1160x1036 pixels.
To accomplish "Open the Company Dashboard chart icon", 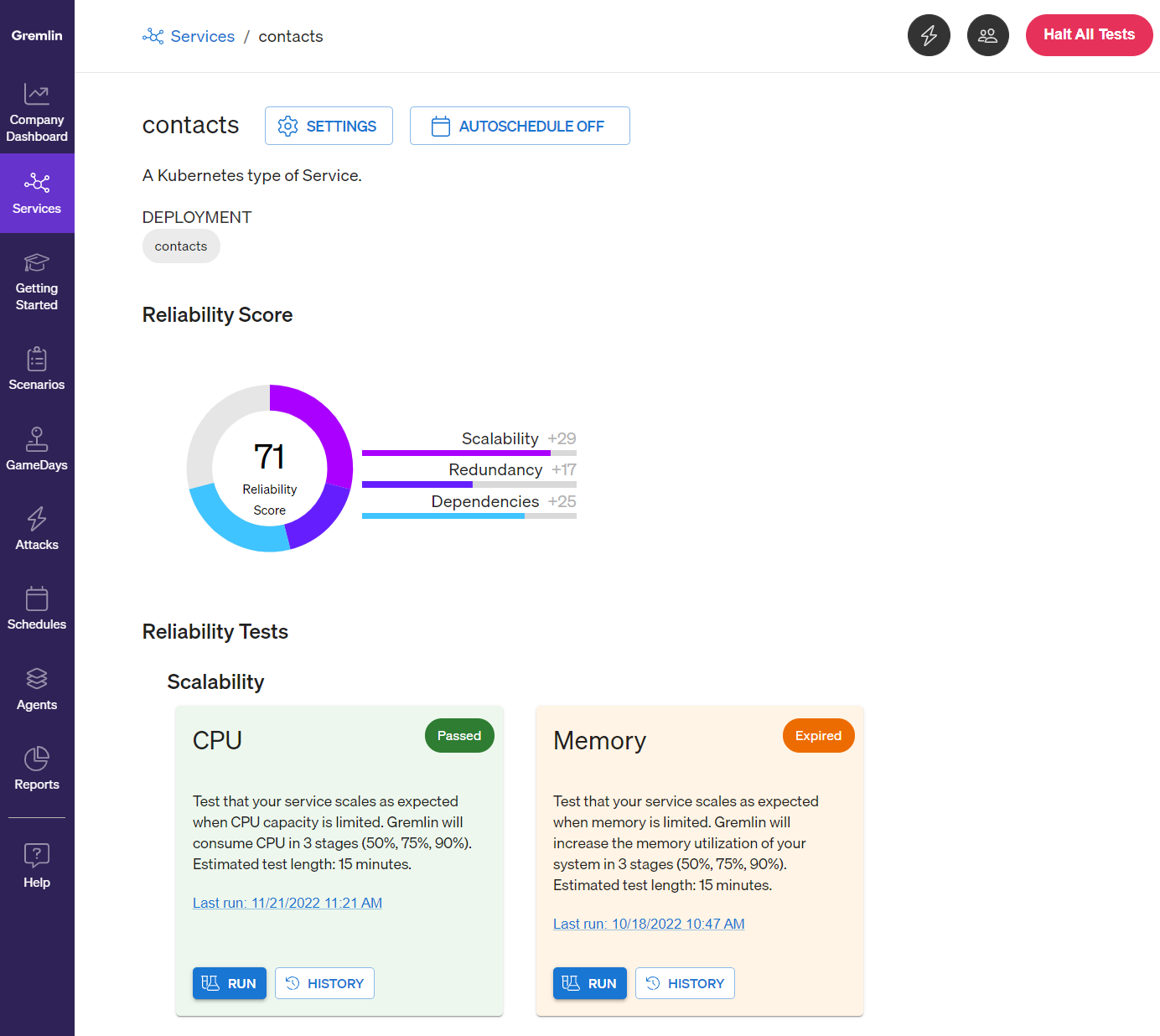I will (x=37, y=94).
